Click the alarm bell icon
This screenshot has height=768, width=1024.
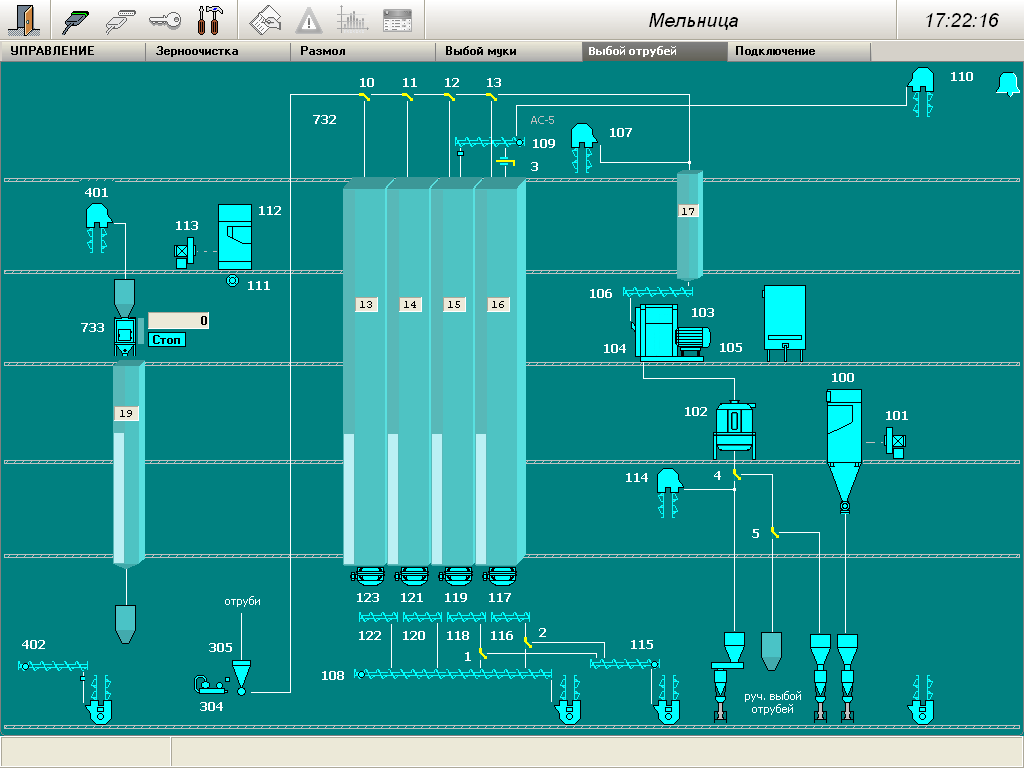[x=1006, y=85]
